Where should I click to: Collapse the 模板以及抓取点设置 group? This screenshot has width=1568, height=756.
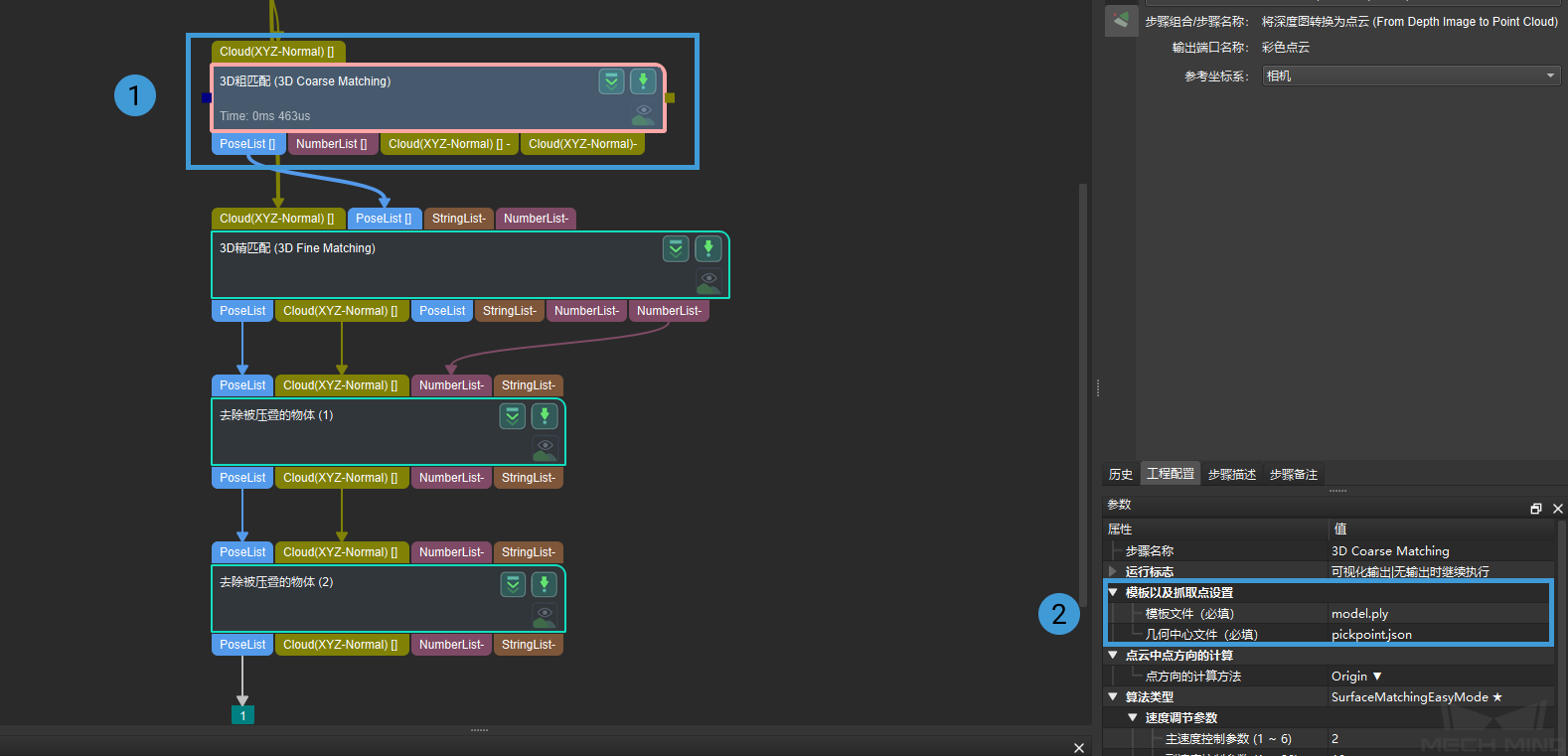pos(1113,592)
